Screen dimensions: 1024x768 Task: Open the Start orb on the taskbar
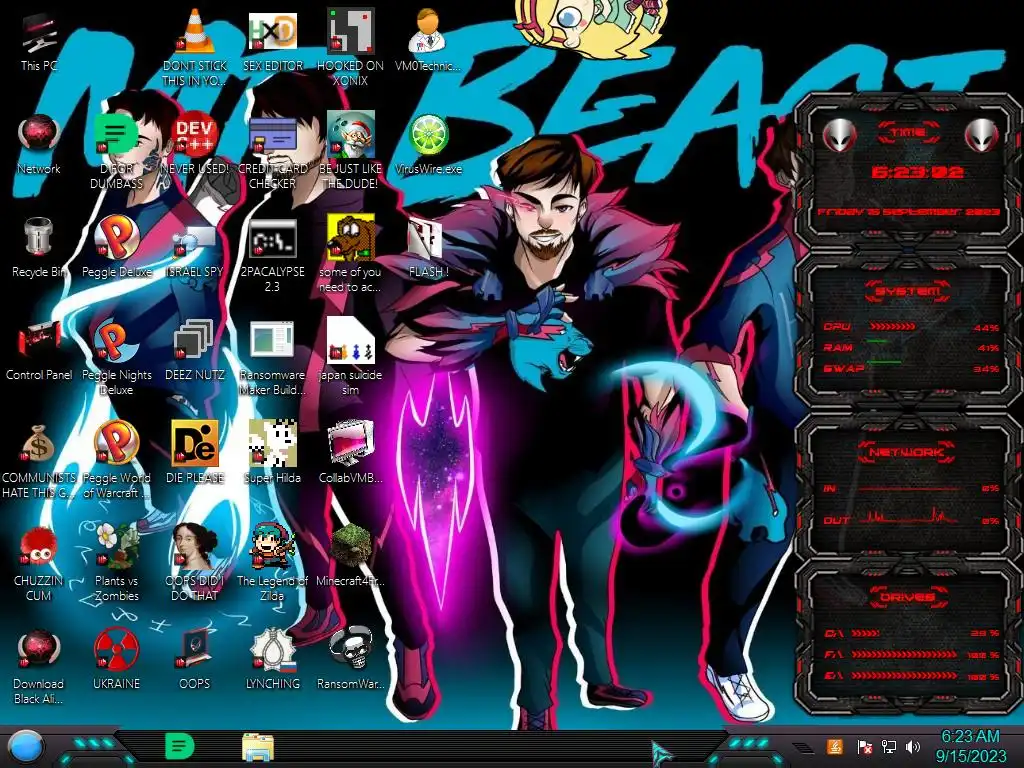point(25,747)
